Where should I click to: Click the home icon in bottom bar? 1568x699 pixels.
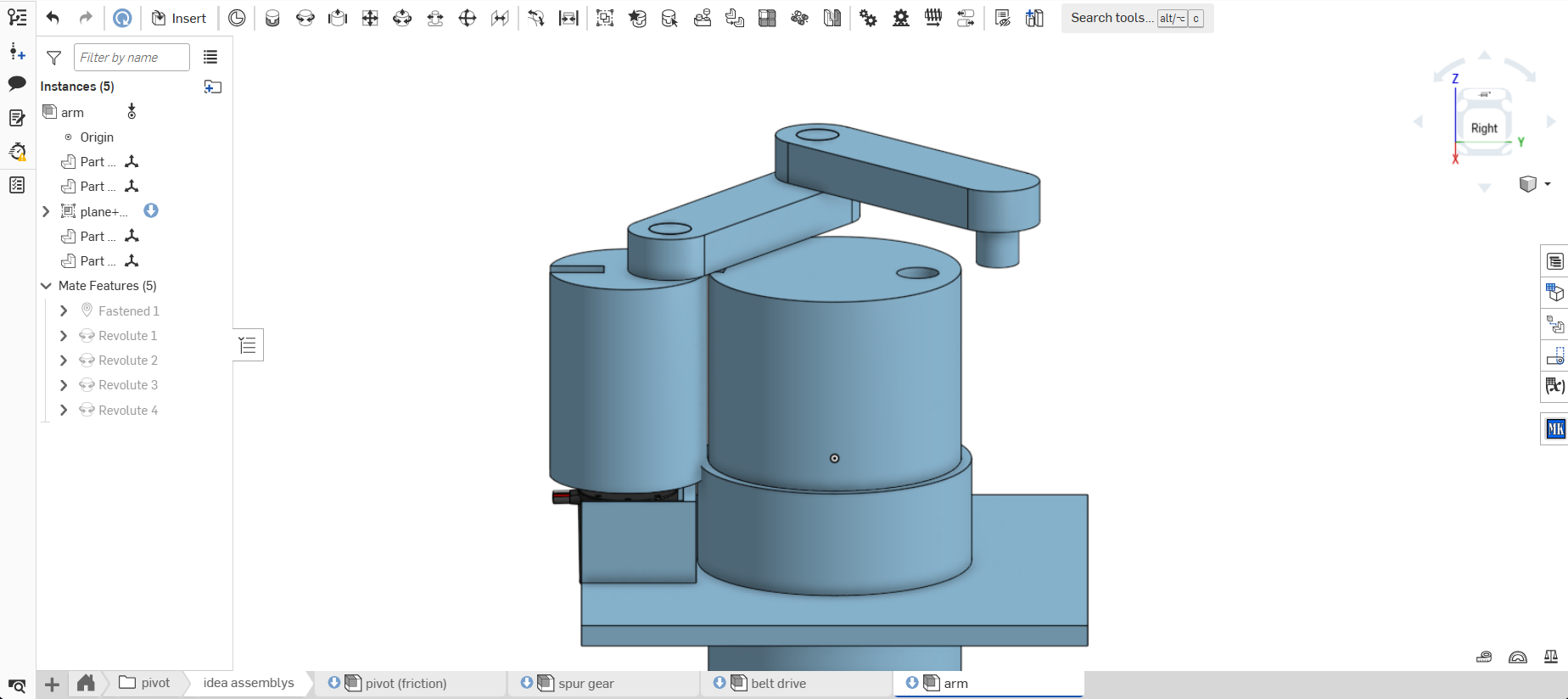86,683
